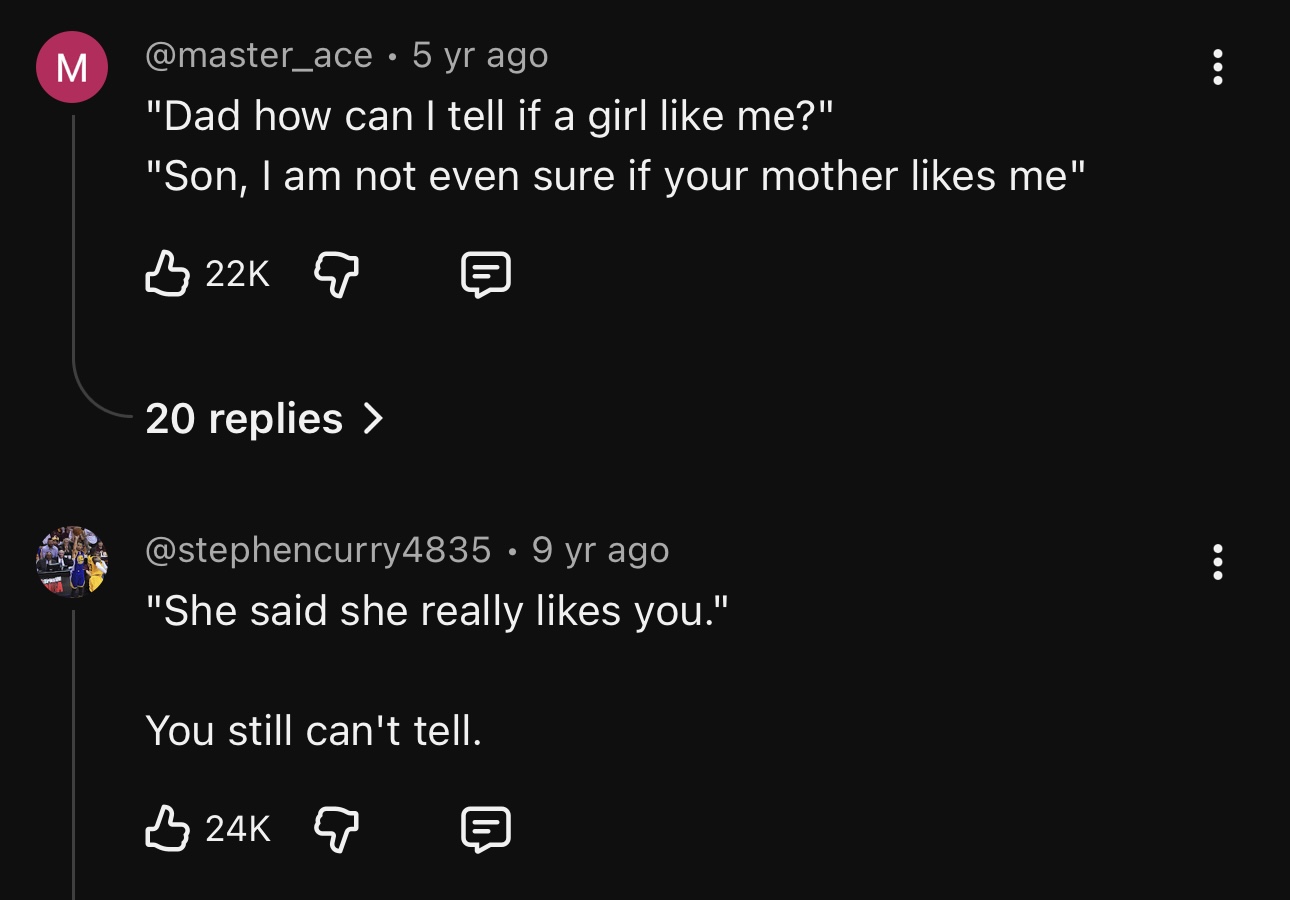This screenshot has width=1290, height=900.
Task: Click the @stephencurry4835 username
Action: click(x=318, y=549)
